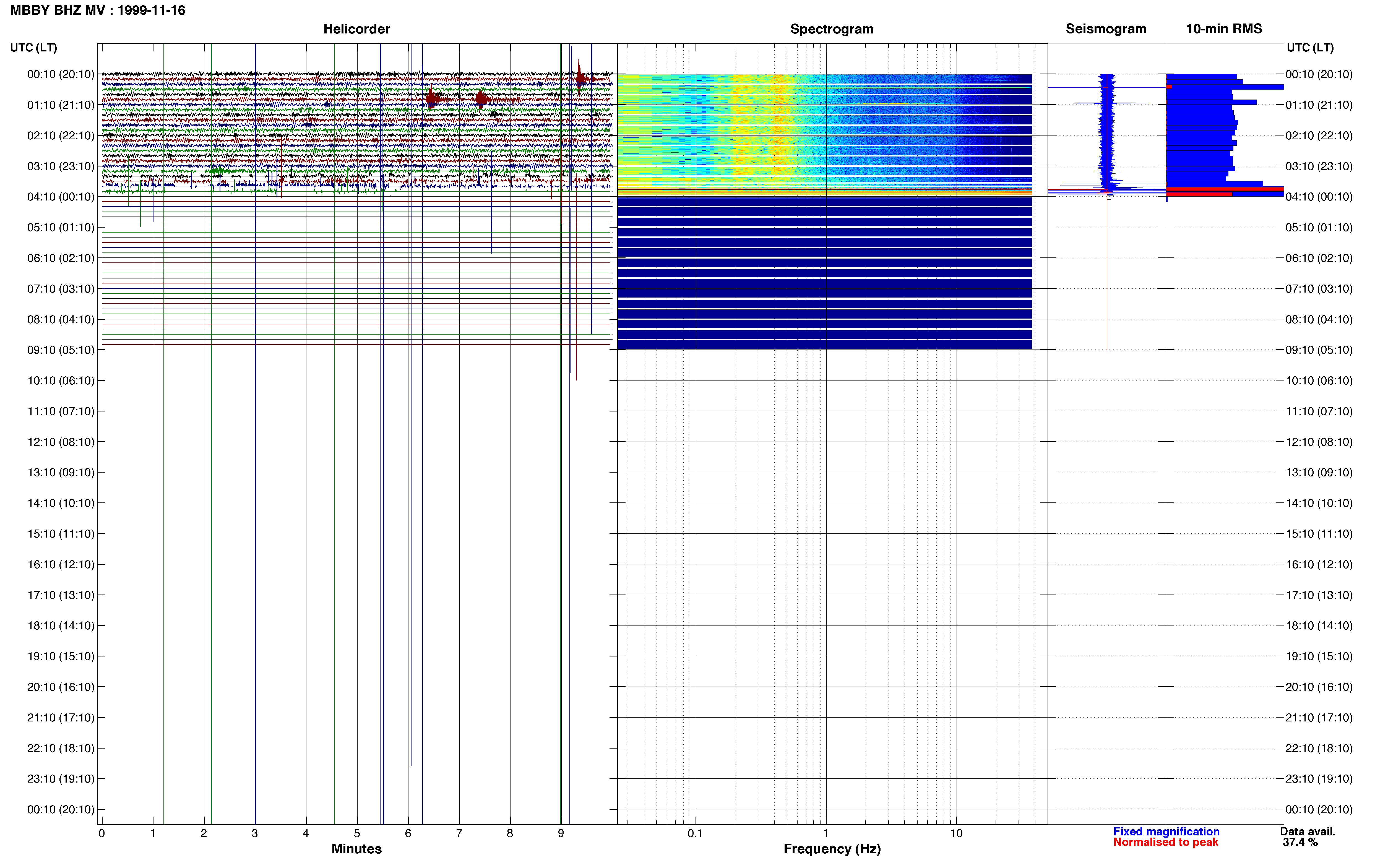Click '01:10 (21:10)' on the RMS panel time axis
1388x868 pixels.
click(x=1319, y=105)
